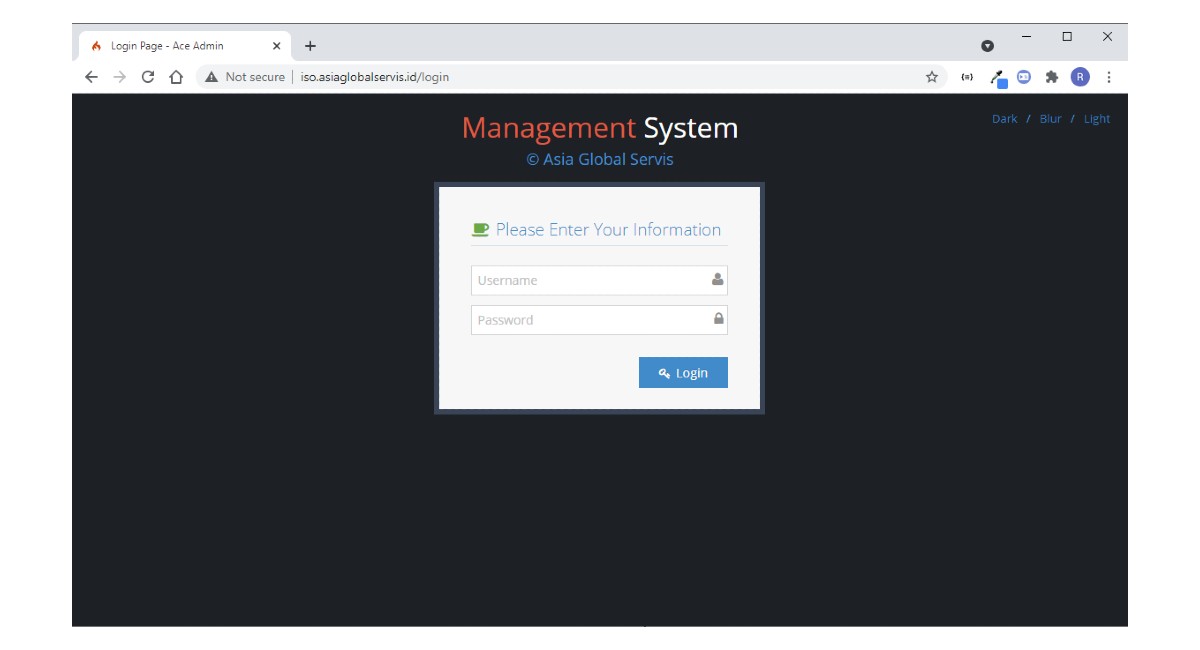Switch to the Light theme link

point(1097,119)
